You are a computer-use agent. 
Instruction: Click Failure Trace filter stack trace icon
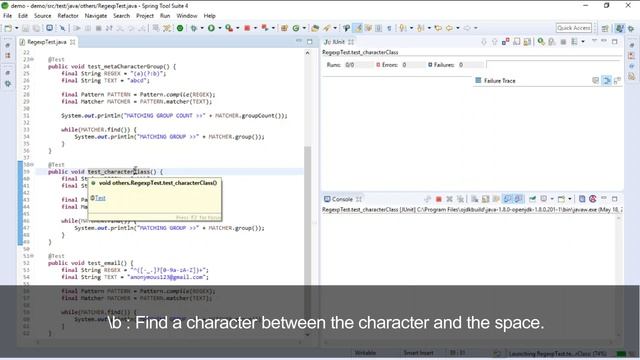[596, 80]
